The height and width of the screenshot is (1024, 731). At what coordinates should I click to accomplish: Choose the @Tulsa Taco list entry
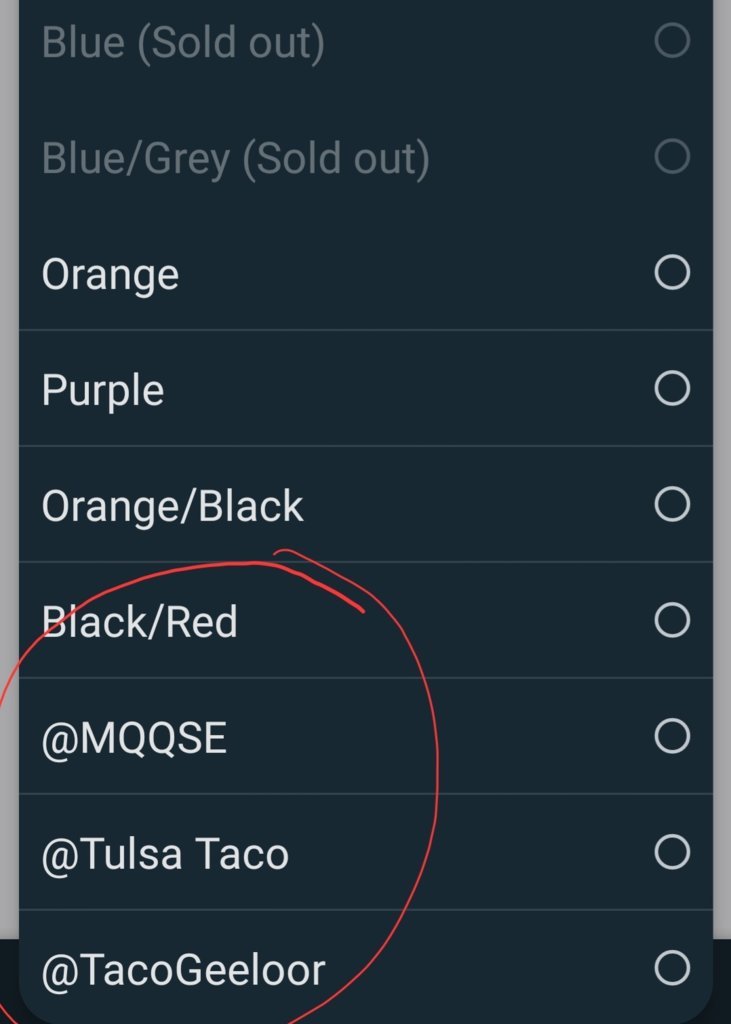(365, 852)
